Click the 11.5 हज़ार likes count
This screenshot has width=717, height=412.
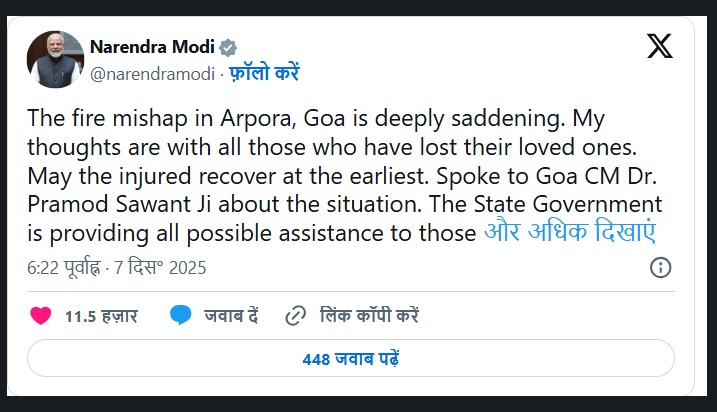click(x=101, y=317)
